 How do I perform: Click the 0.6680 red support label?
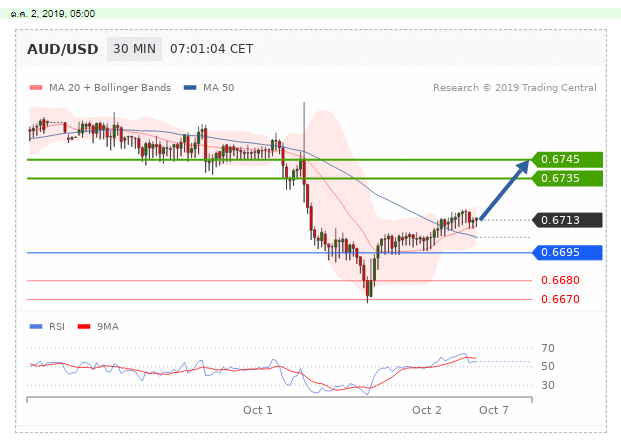560,280
